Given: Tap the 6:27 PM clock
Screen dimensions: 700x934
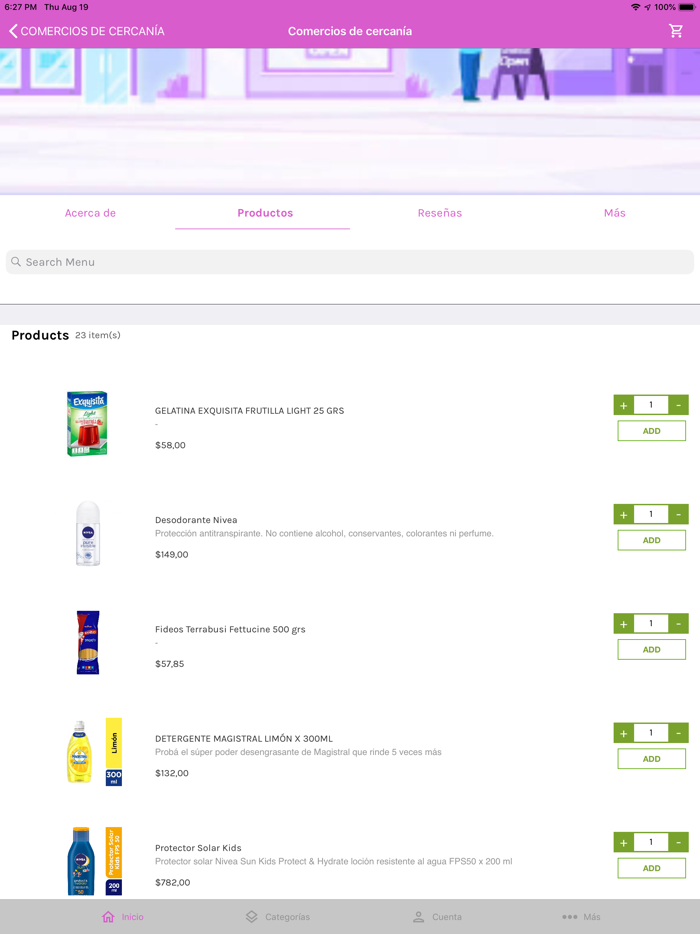Looking at the screenshot, I should (20, 7).
